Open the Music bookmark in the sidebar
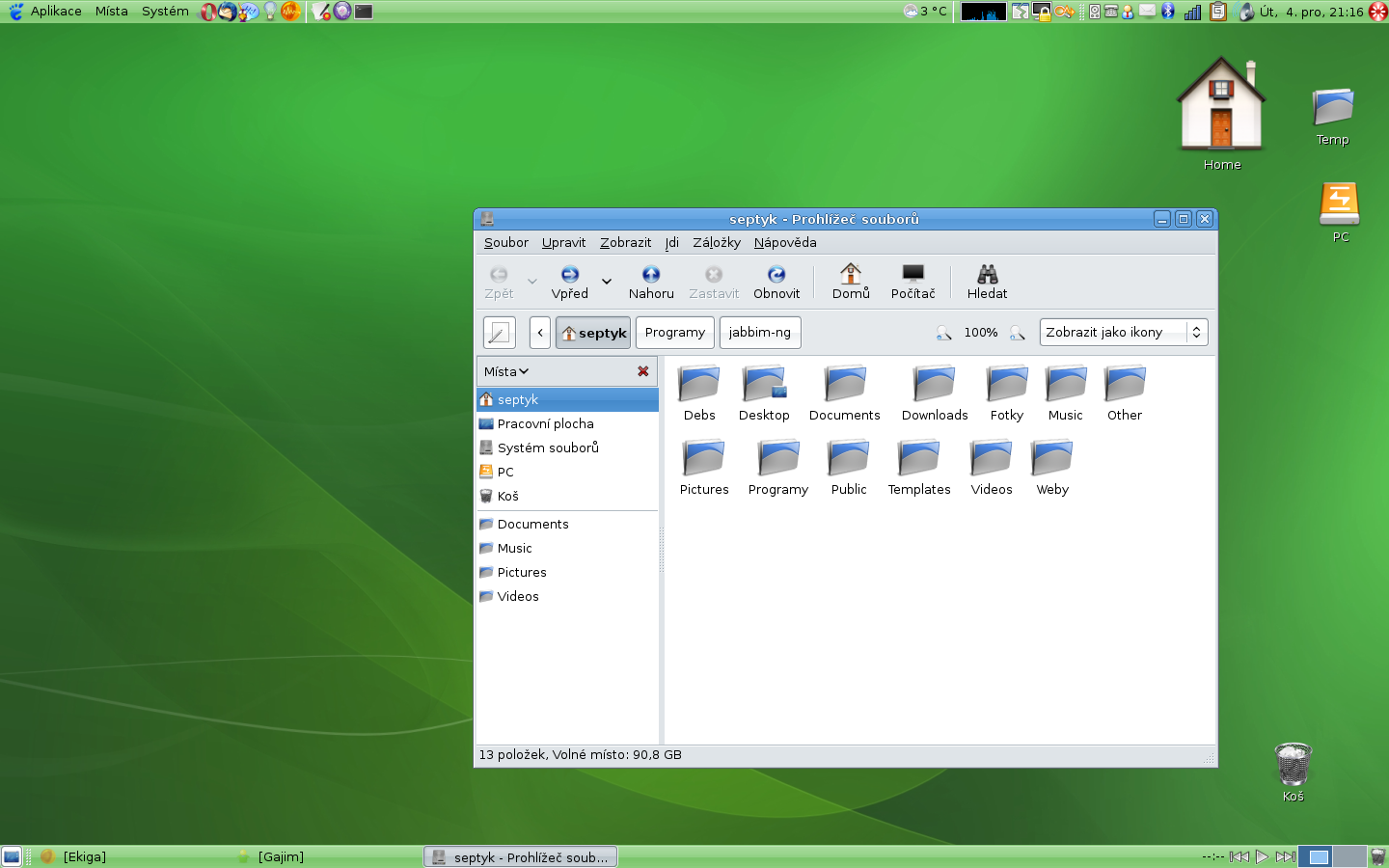This screenshot has width=1389, height=868. 567,548
